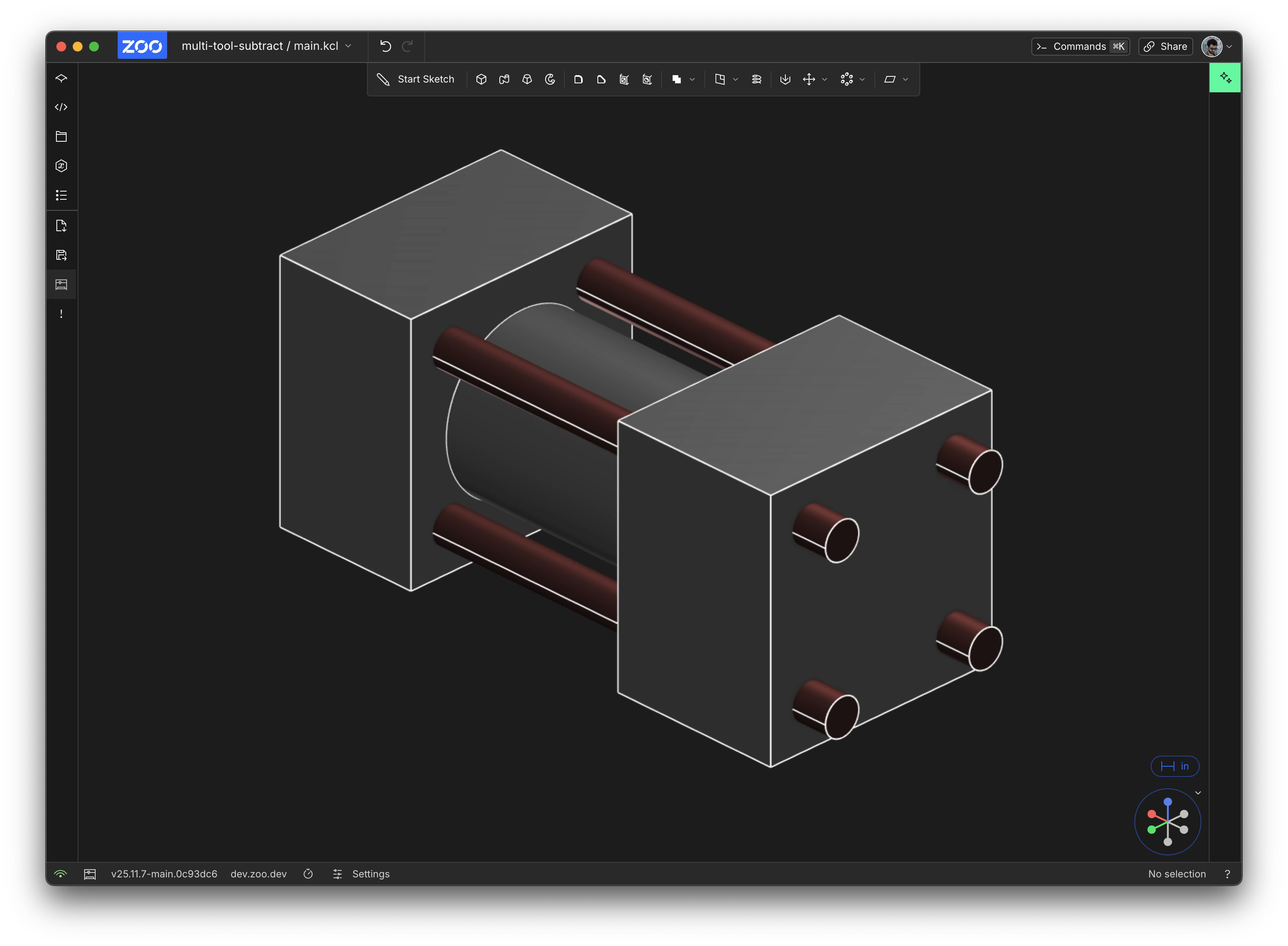
Task: Toggle the Feature Tree pane
Action: [x=61, y=78]
